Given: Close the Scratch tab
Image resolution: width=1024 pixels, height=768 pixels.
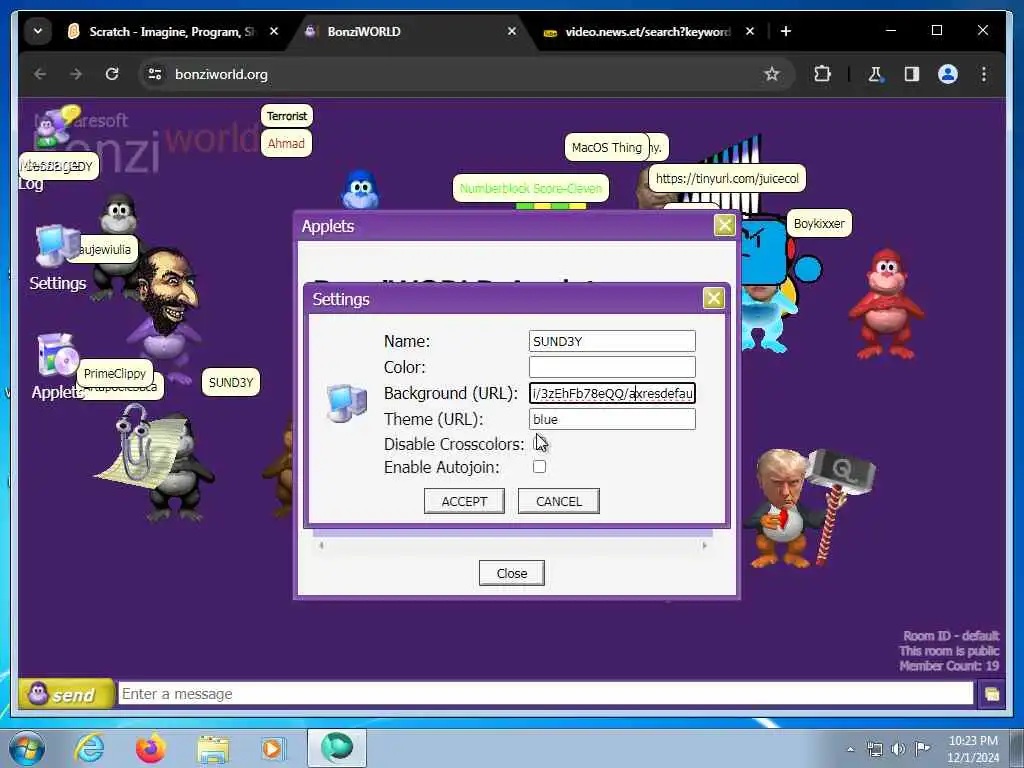Looking at the screenshot, I should point(274,31).
